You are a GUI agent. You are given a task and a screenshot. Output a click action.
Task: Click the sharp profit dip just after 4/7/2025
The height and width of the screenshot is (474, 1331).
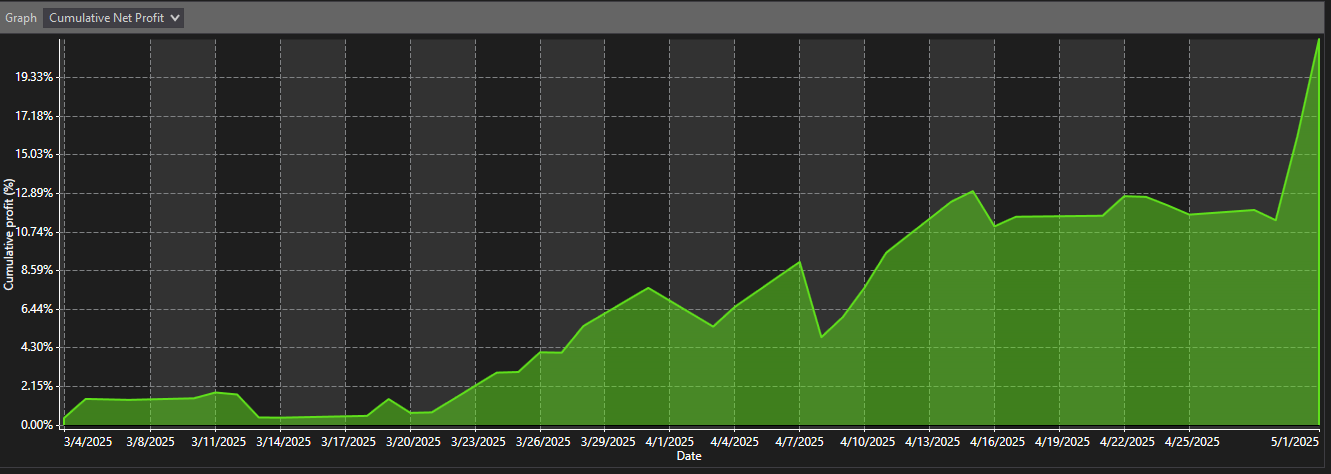[x=821, y=336]
